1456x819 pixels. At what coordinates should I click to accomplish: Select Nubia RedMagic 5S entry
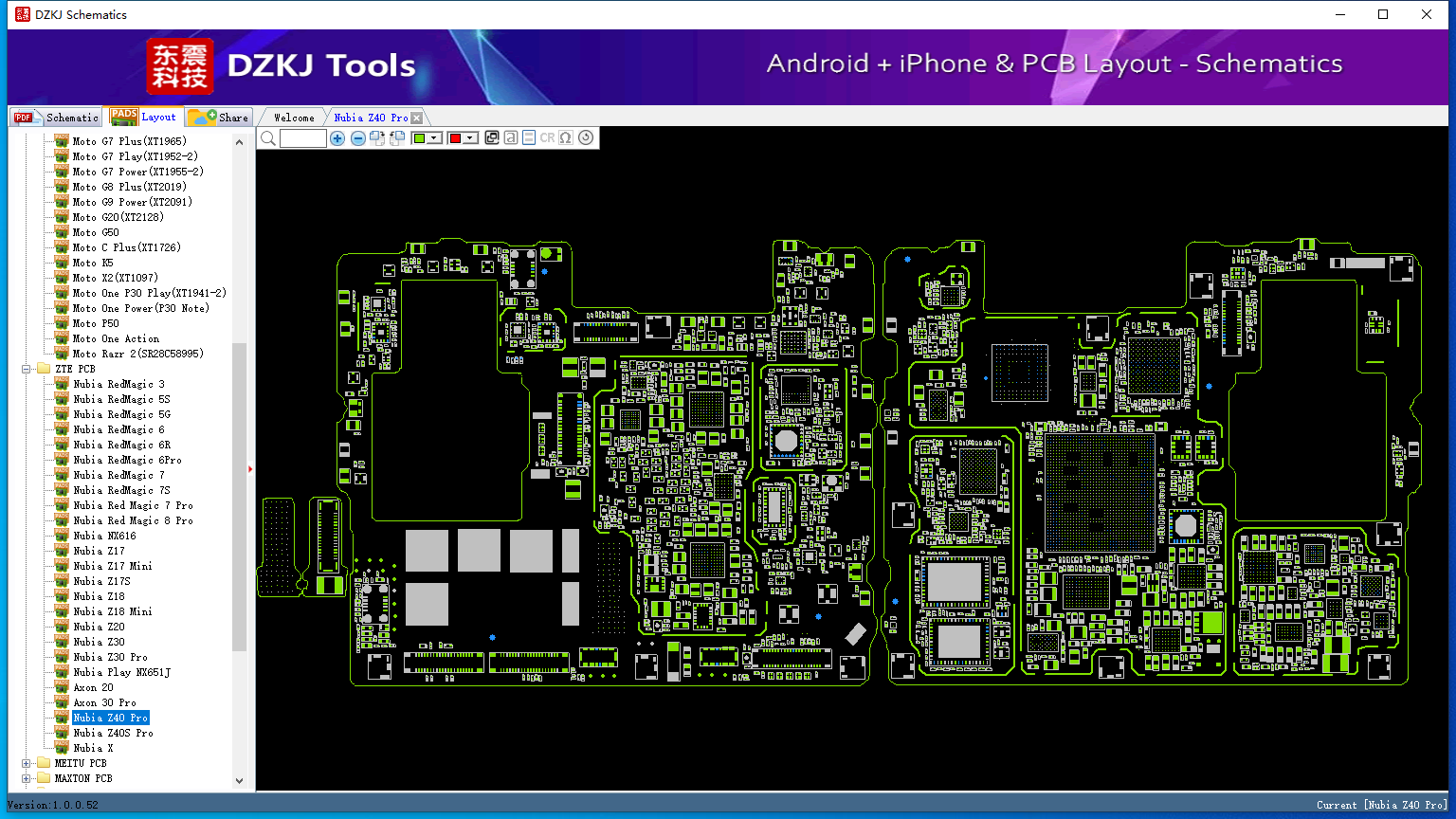pos(121,399)
